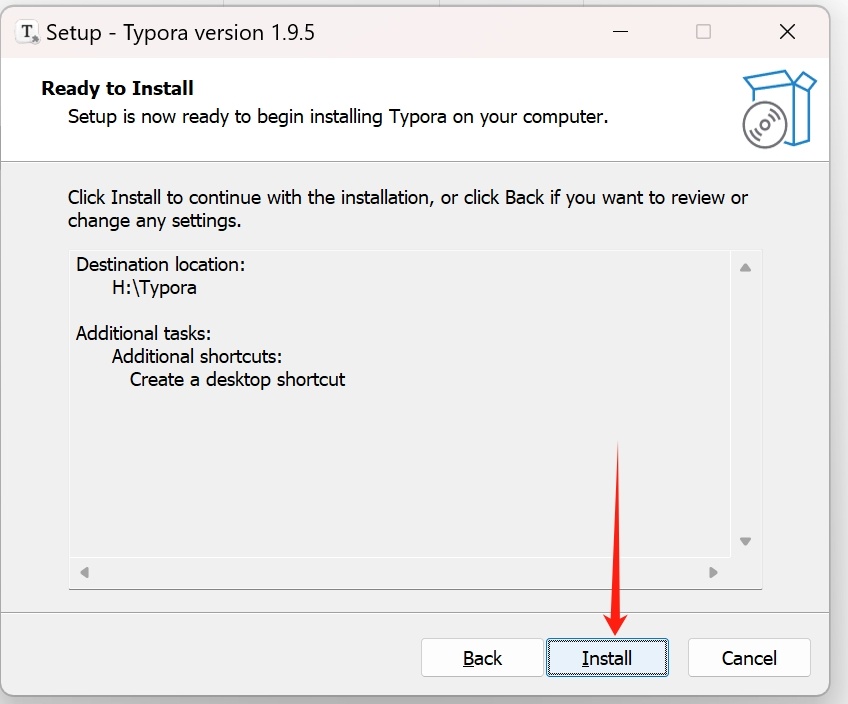Cancel the Typora setup

(x=748, y=658)
